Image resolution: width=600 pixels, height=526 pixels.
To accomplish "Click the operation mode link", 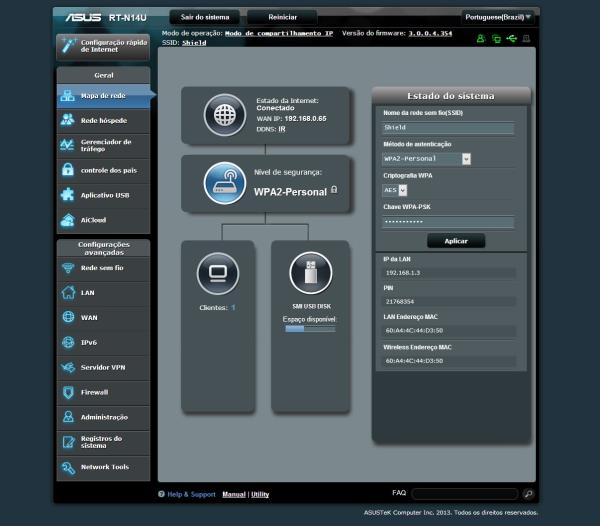I will pyautogui.click(x=279, y=33).
